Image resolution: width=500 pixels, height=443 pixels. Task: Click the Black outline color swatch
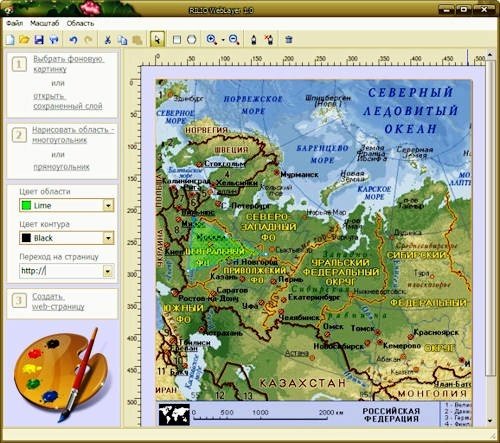(26, 238)
